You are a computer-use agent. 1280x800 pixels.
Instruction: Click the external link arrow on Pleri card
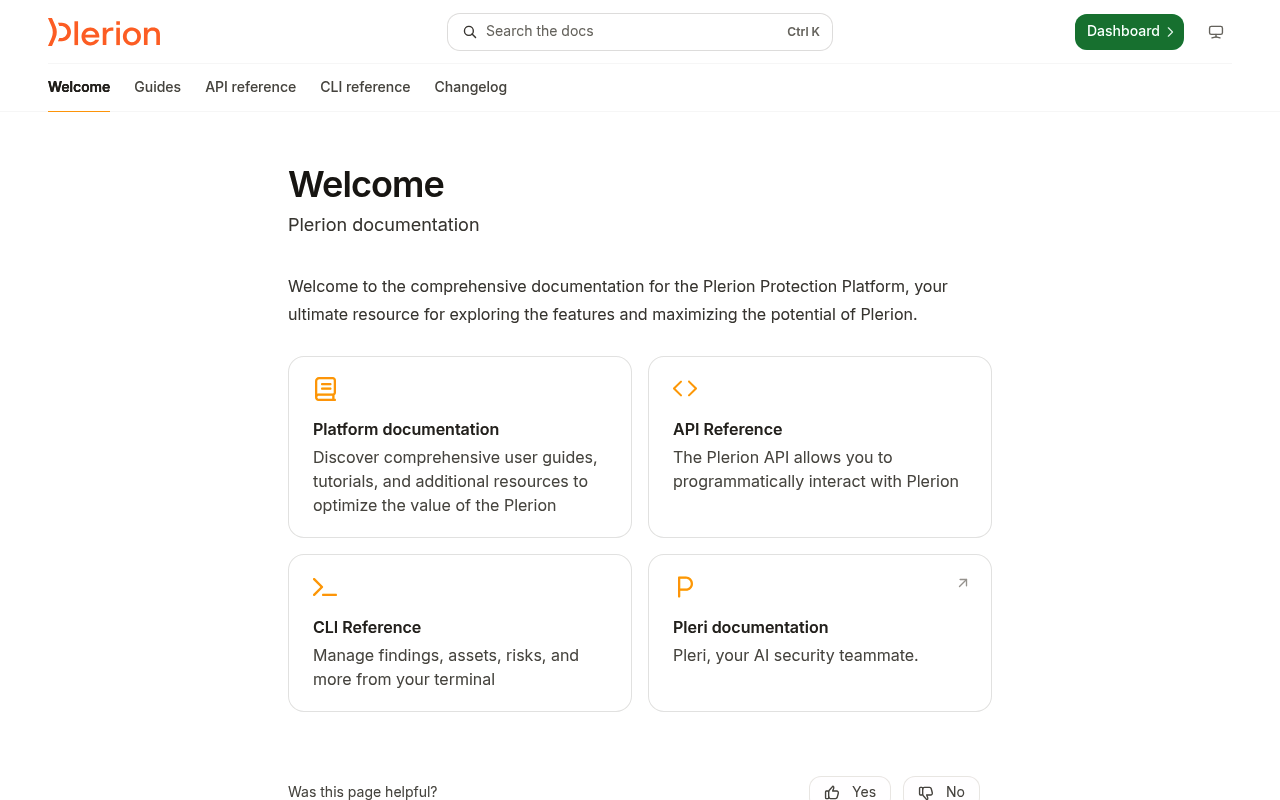(x=963, y=583)
